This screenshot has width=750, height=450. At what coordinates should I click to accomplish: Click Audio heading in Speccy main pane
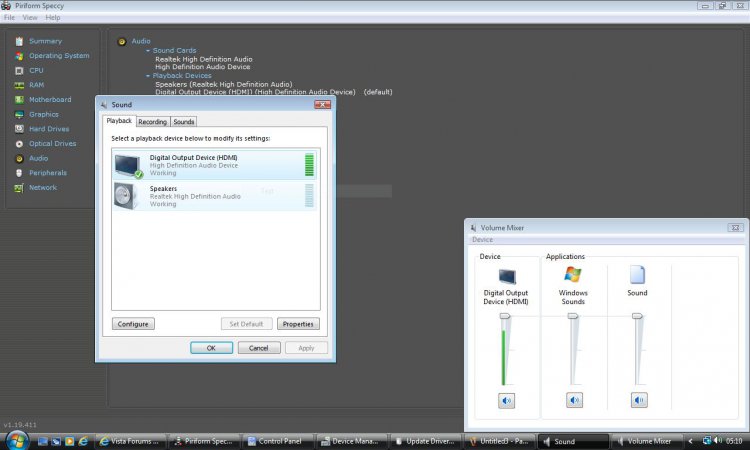coord(141,41)
